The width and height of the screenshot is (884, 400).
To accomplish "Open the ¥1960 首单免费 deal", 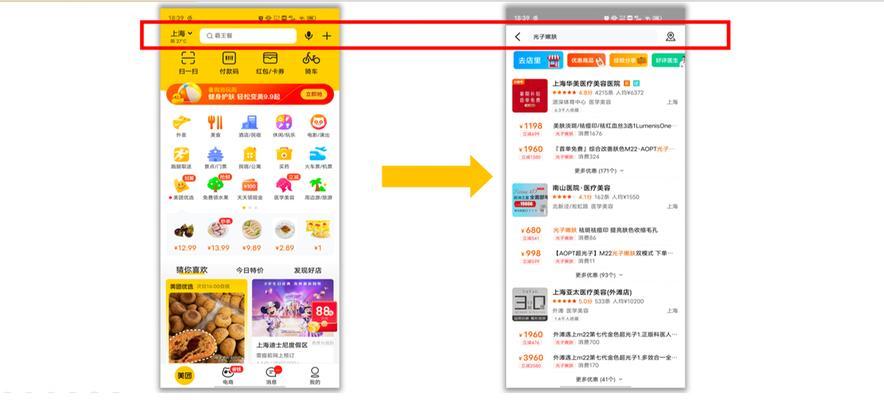I will click(595, 153).
